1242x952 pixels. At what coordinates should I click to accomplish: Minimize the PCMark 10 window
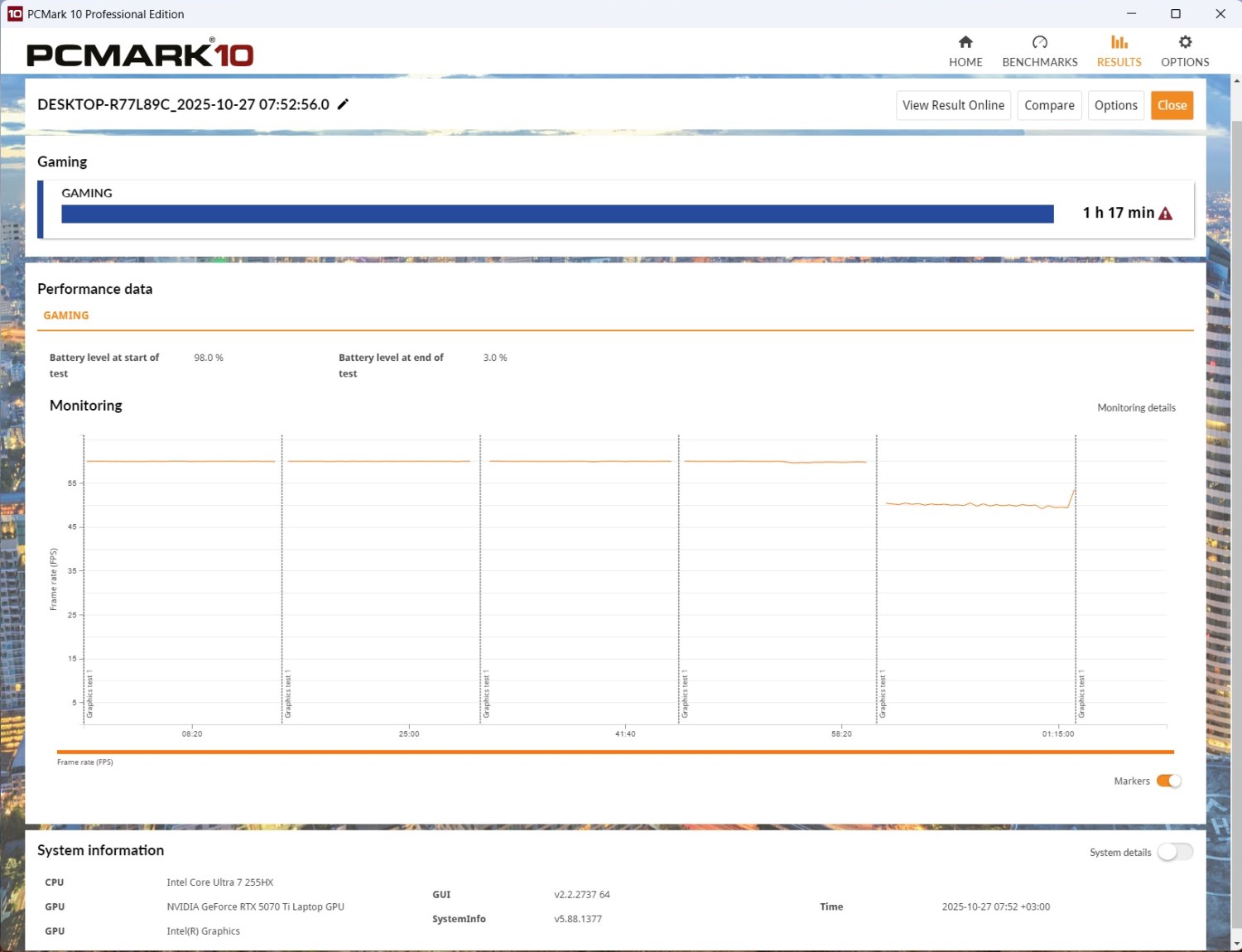pyautogui.click(x=1131, y=13)
